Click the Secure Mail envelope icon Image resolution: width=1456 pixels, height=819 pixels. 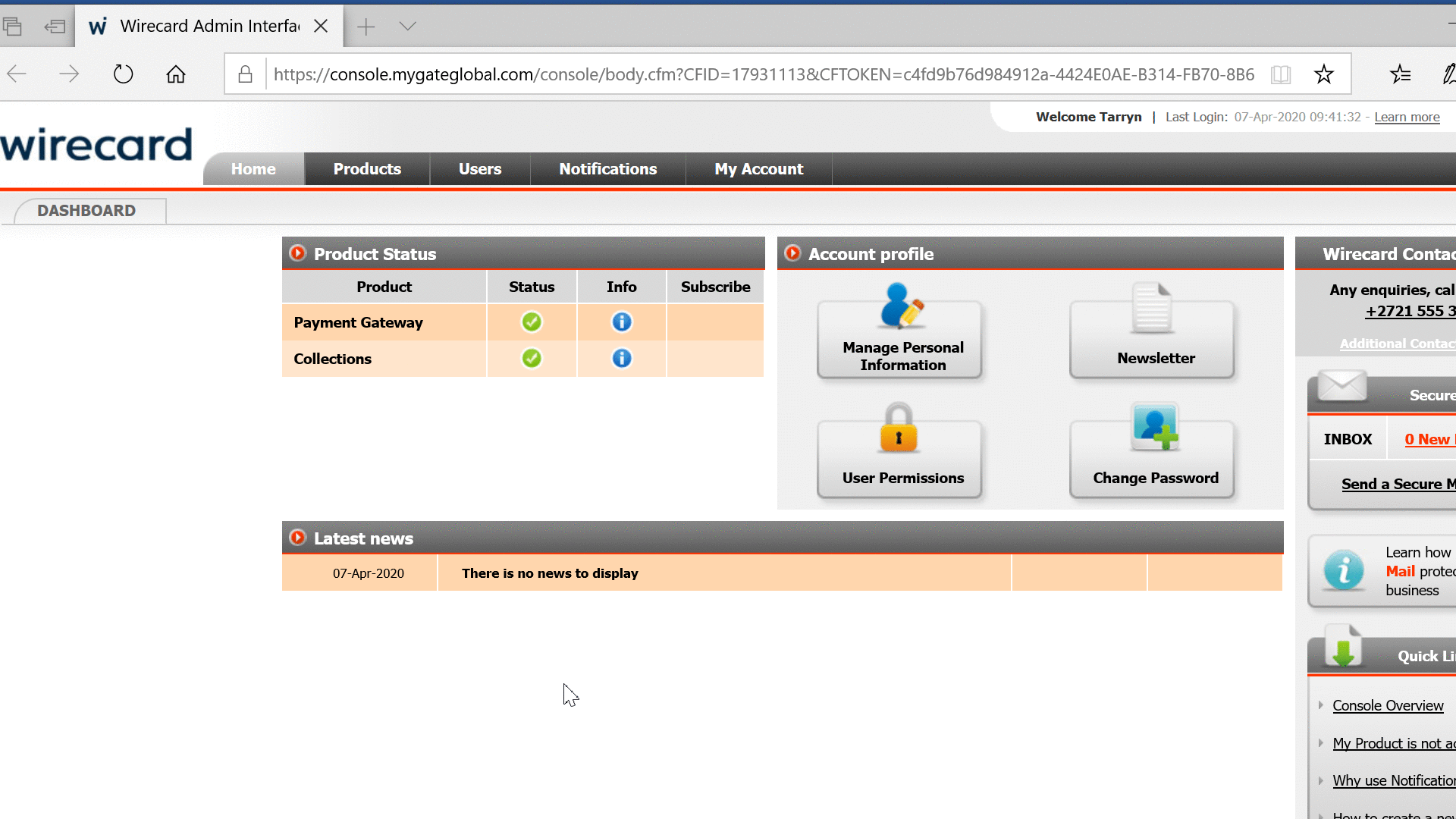coord(1342,385)
